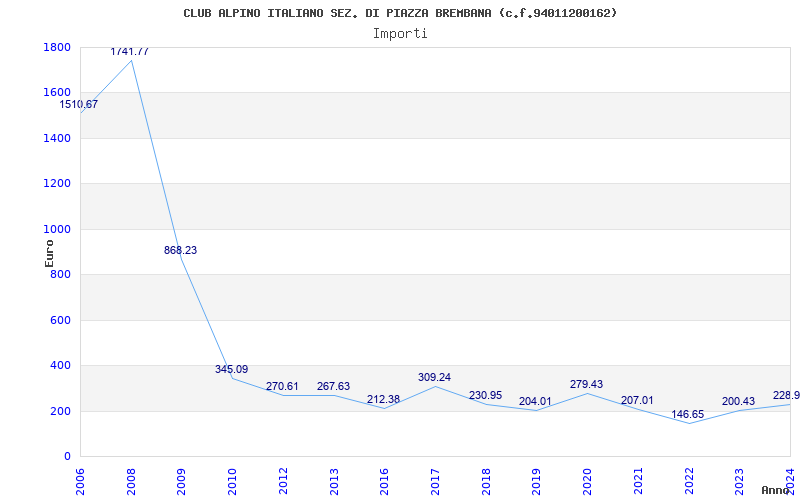The height and width of the screenshot is (500, 800).
Task: Click the 2024 year label
Action: click(790, 482)
